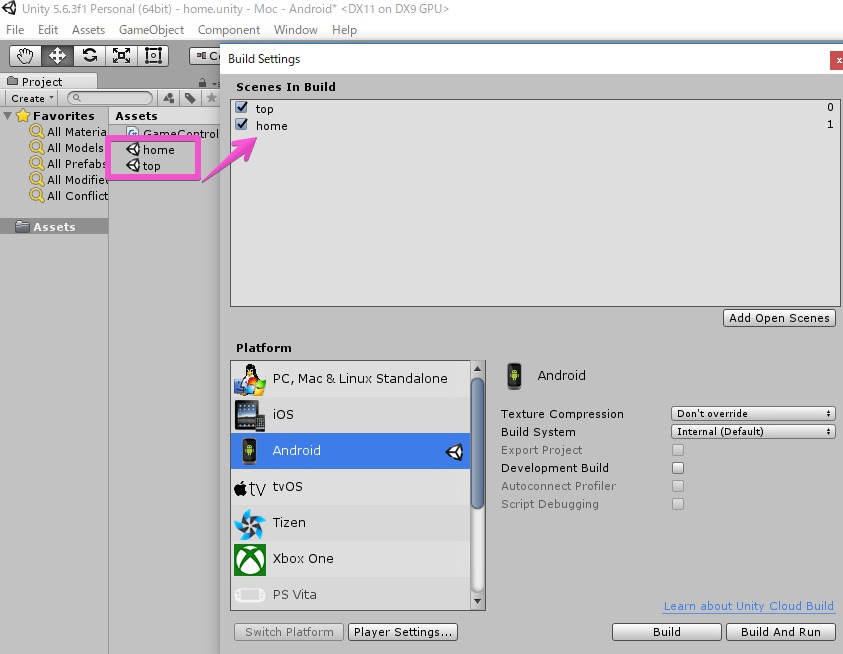The width and height of the screenshot is (843, 654).
Task: Uncheck the top scene in build
Action: [241, 108]
